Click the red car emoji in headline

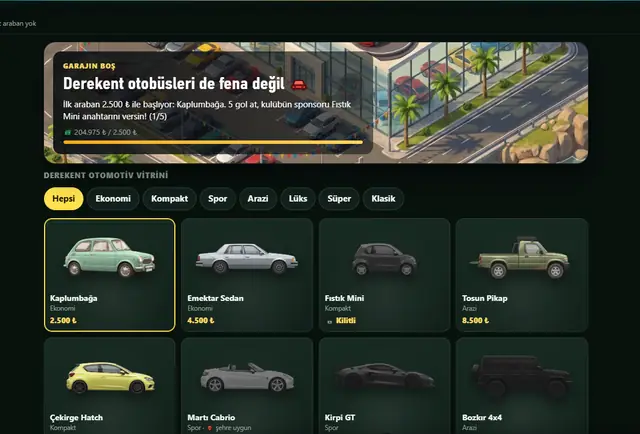(x=299, y=85)
